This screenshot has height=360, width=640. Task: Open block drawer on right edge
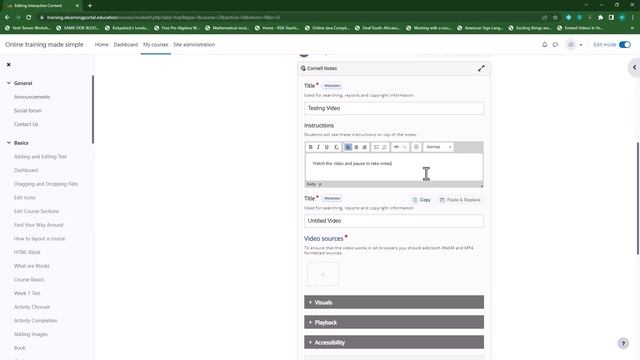[634, 67]
